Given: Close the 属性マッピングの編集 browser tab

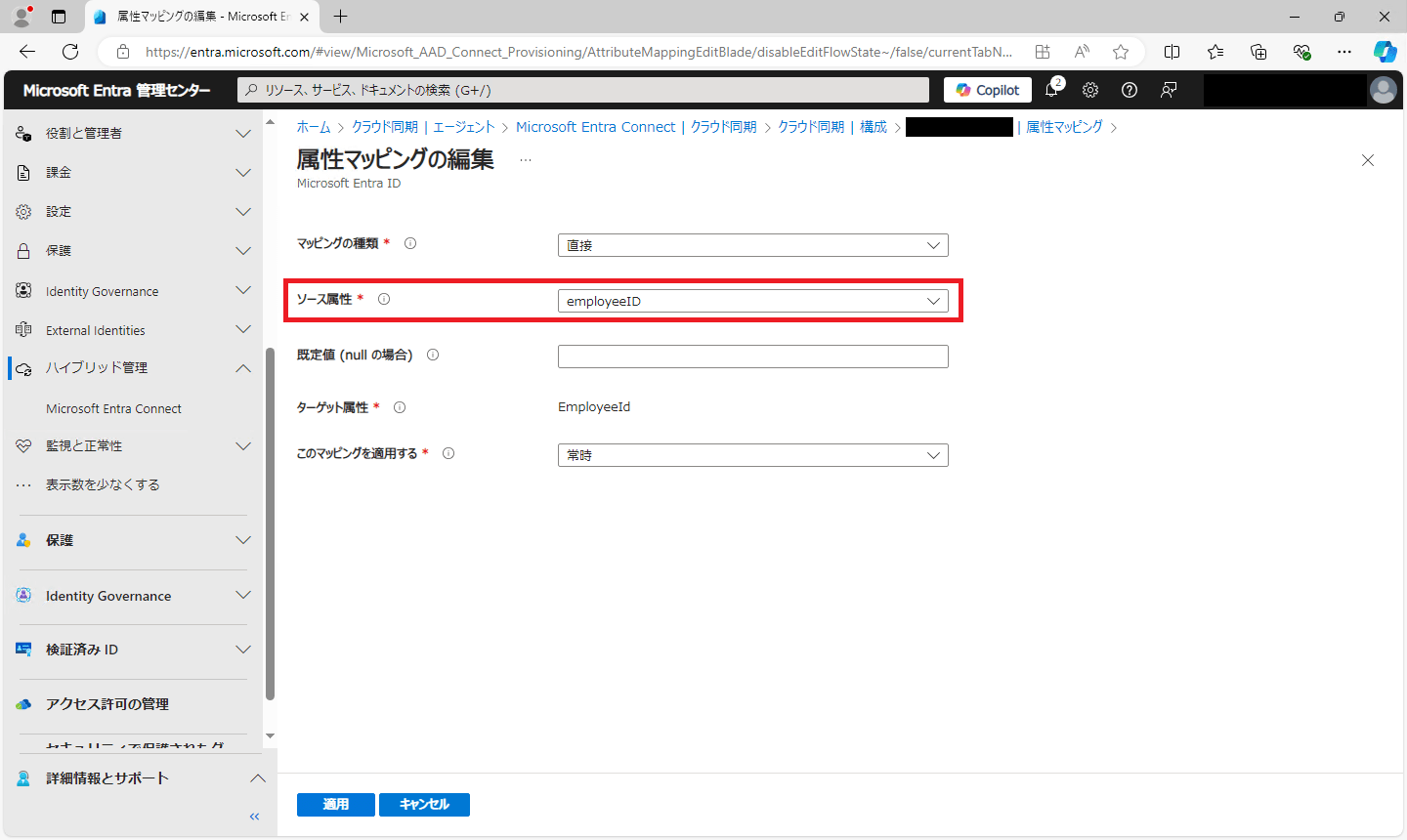Looking at the screenshot, I should (305, 17).
